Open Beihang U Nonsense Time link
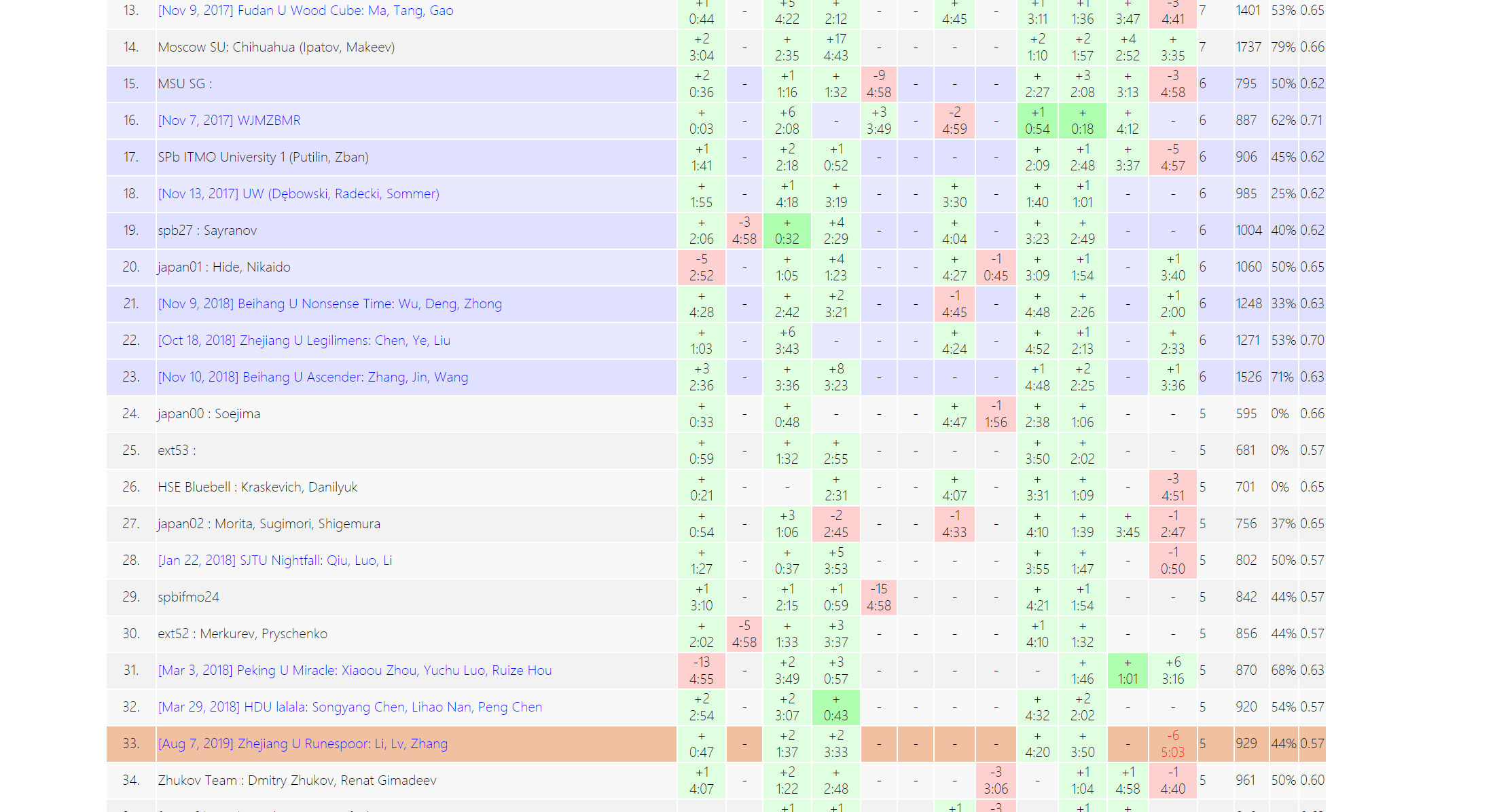The image size is (1495, 812). point(329,304)
